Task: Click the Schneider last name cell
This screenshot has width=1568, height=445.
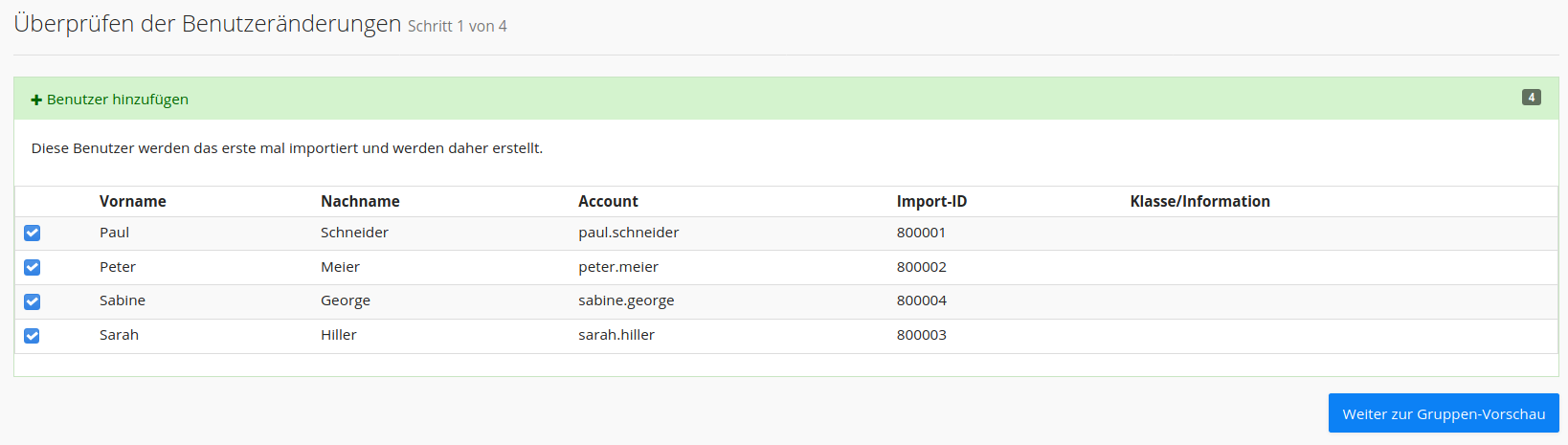Action: click(x=354, y=233)
